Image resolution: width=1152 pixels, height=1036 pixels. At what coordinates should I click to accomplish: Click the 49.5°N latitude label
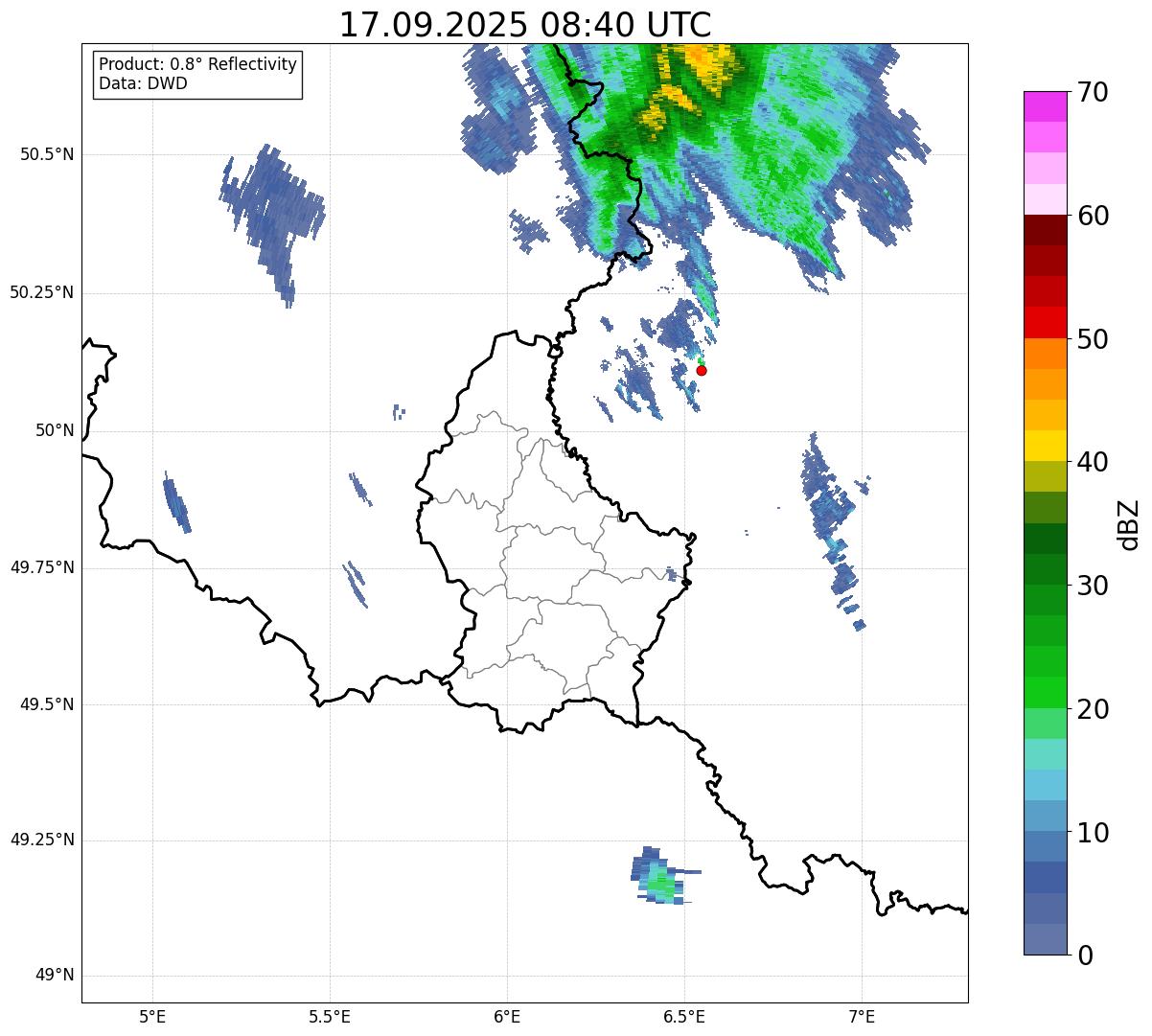point(46,705)
